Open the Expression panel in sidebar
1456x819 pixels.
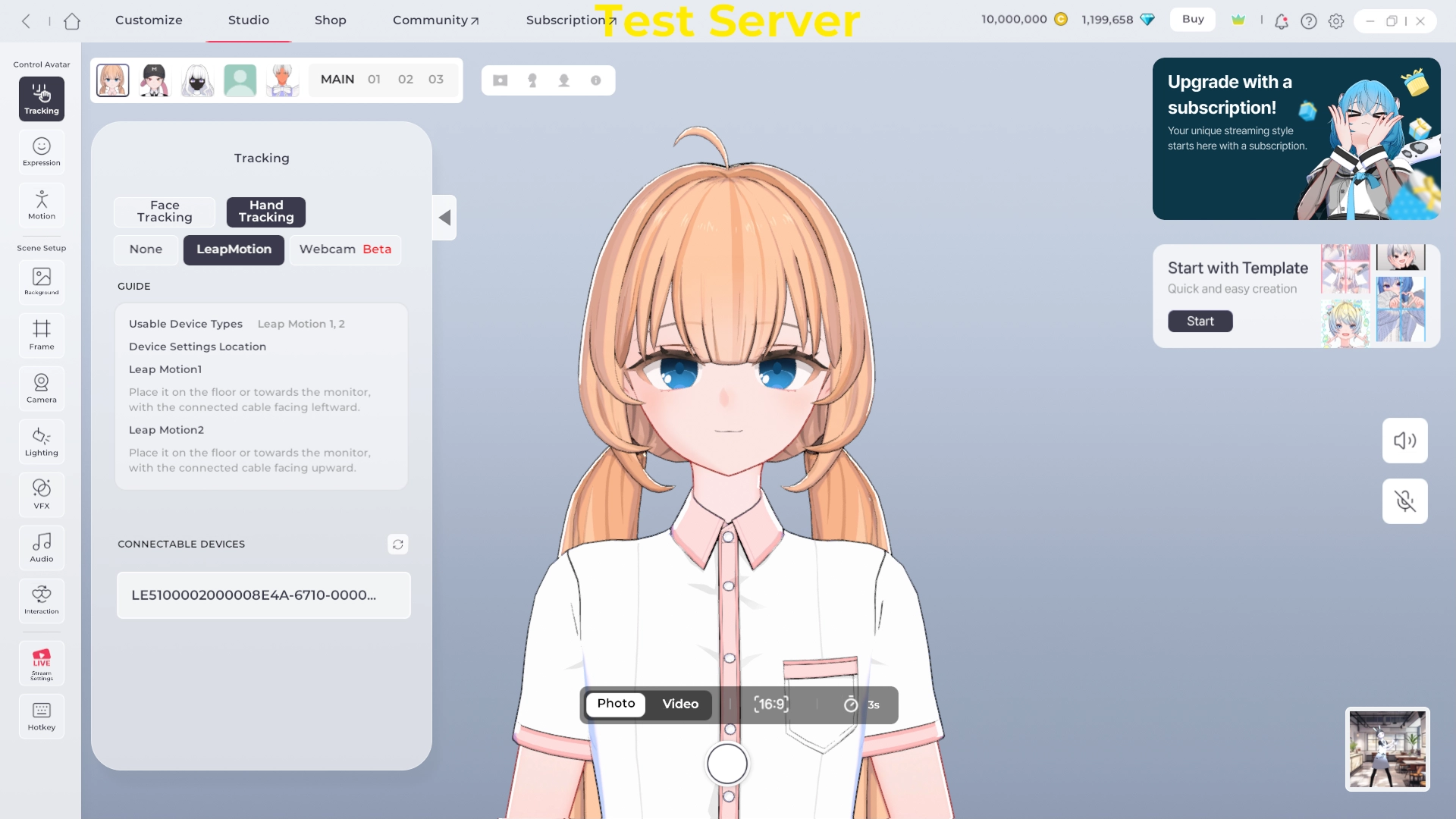point(42,152)
